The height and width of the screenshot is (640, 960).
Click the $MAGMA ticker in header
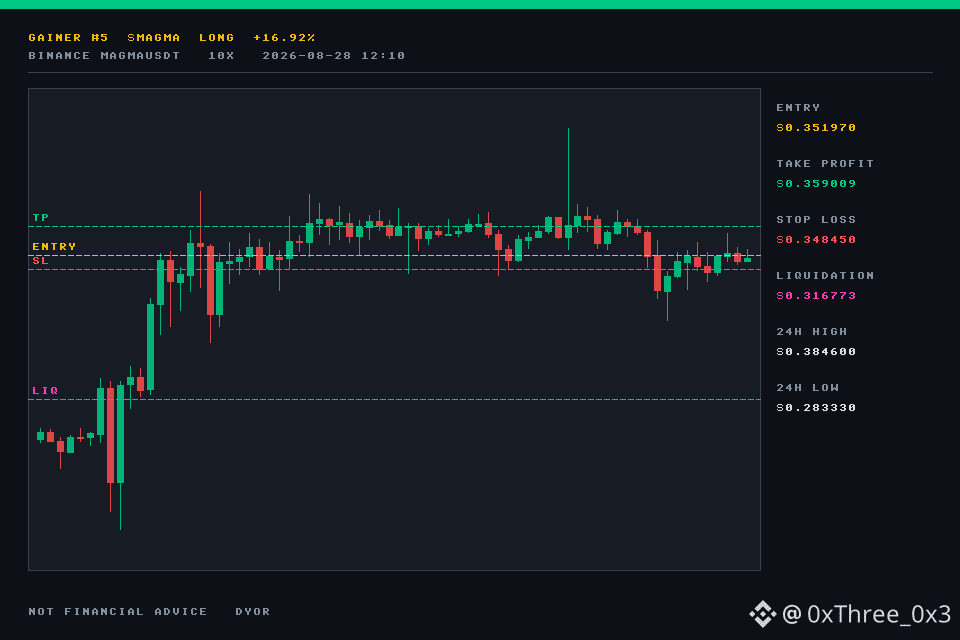(x=154, y=37)
